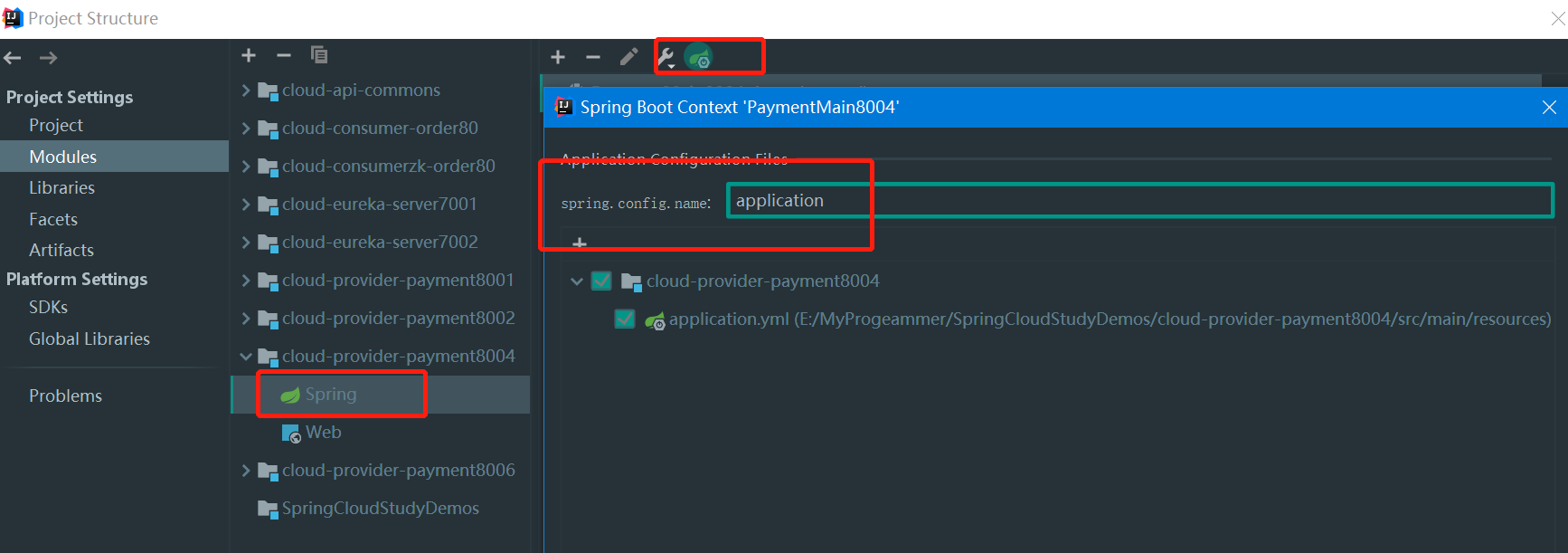This screenshot has width=1568, height=553.
Task: Expand cloud-provider-payment8001 module
Action: [246, 281]
